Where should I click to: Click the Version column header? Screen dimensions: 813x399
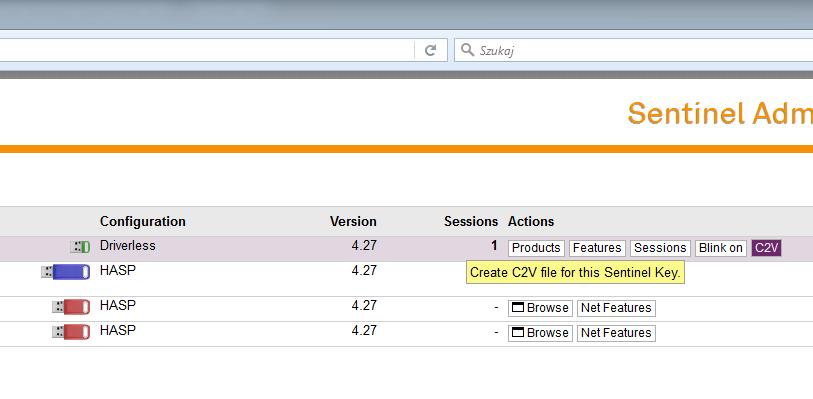pos(353,221)
